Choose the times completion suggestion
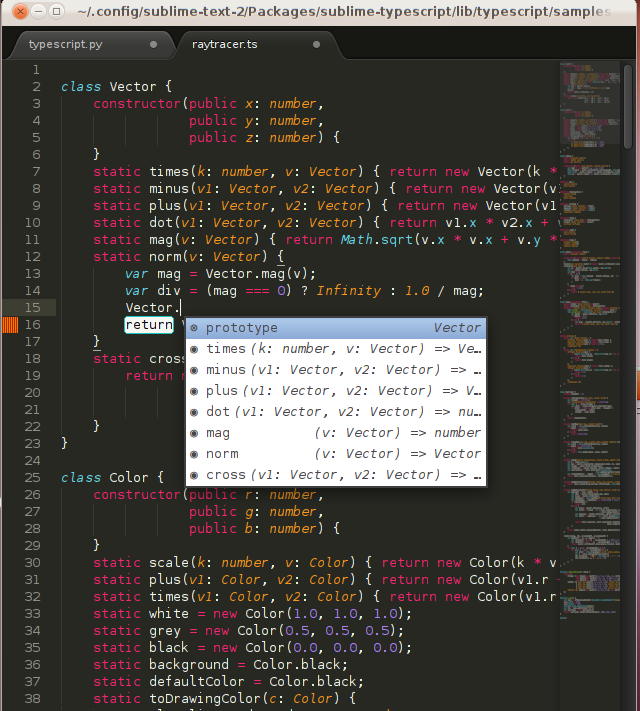 pos(336,349)
